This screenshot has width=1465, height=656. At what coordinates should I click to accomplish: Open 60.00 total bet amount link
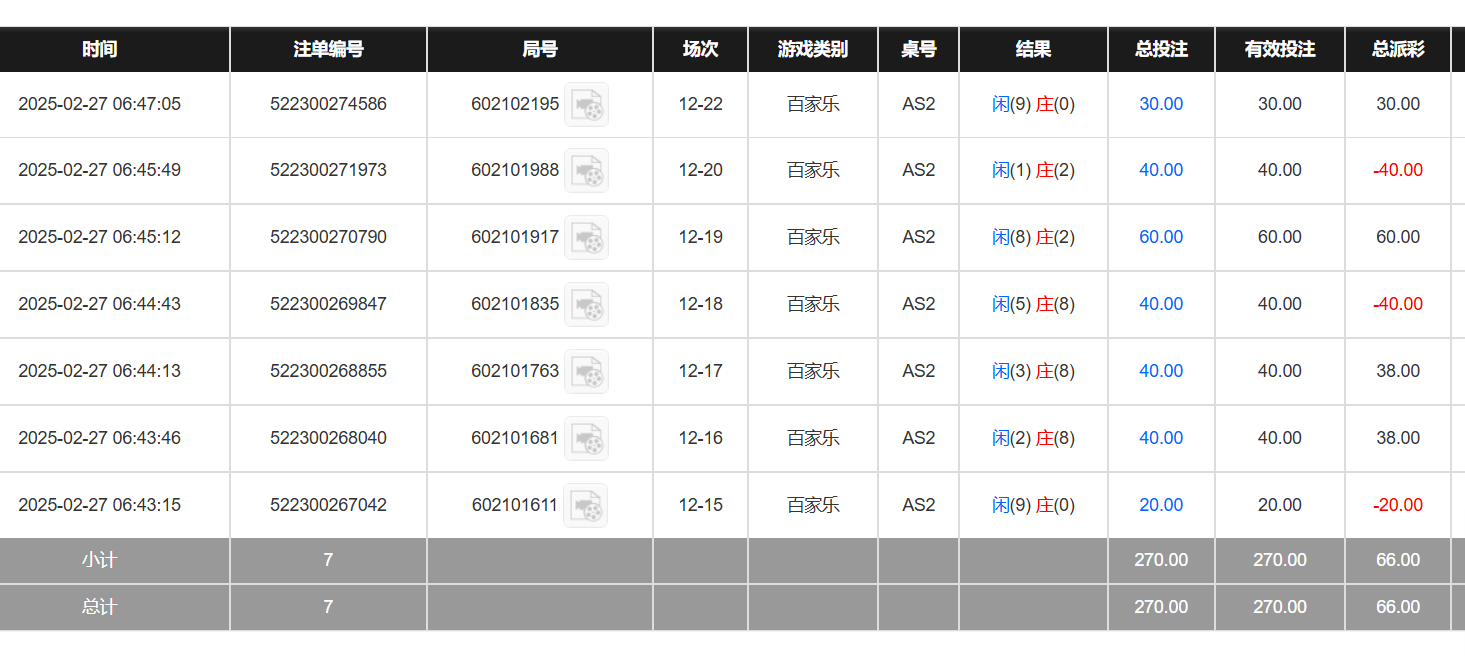coord(1161,237)
